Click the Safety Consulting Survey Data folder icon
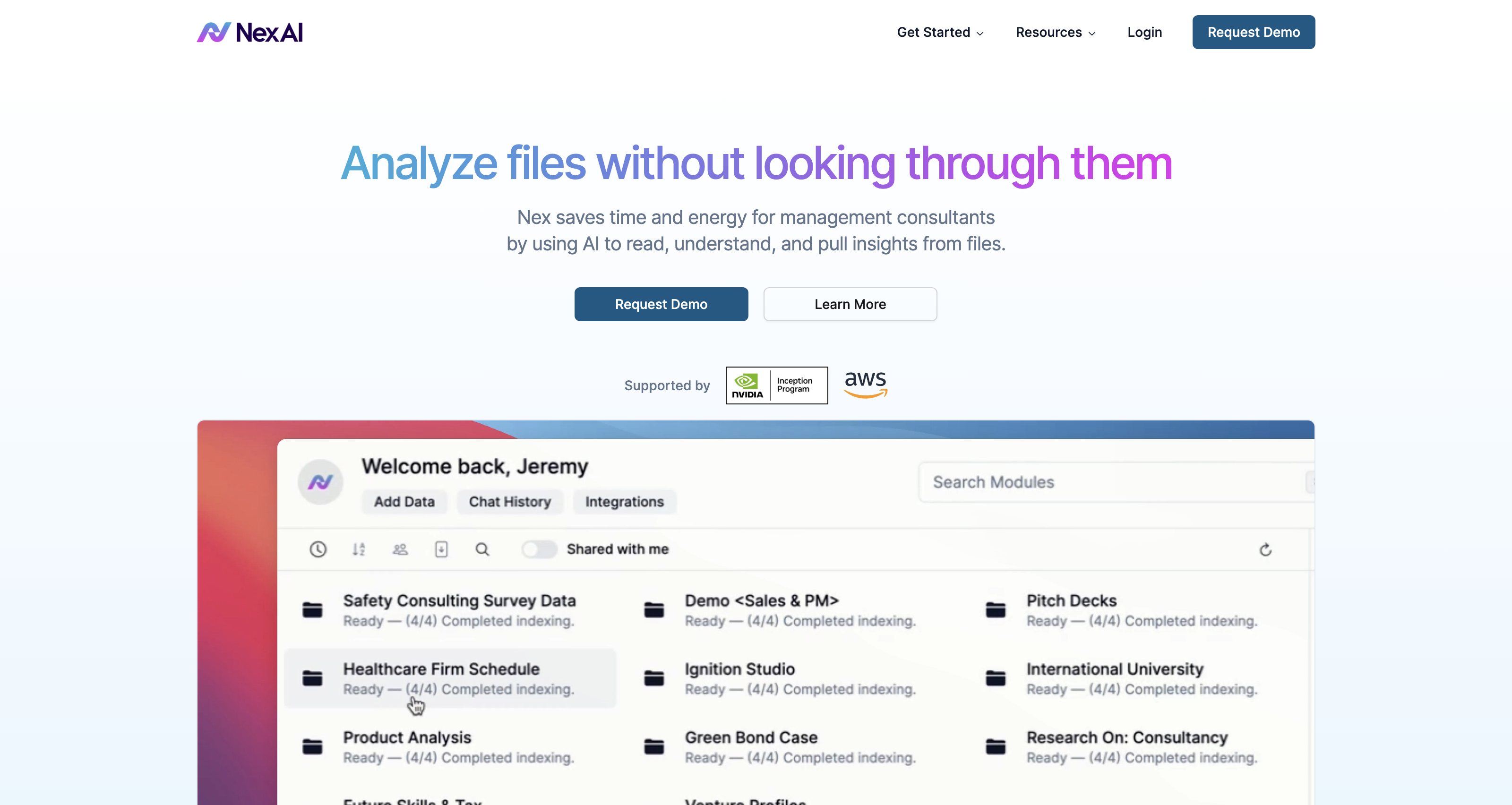Viewport: 1512px width, 805px height. pos(312,610)
